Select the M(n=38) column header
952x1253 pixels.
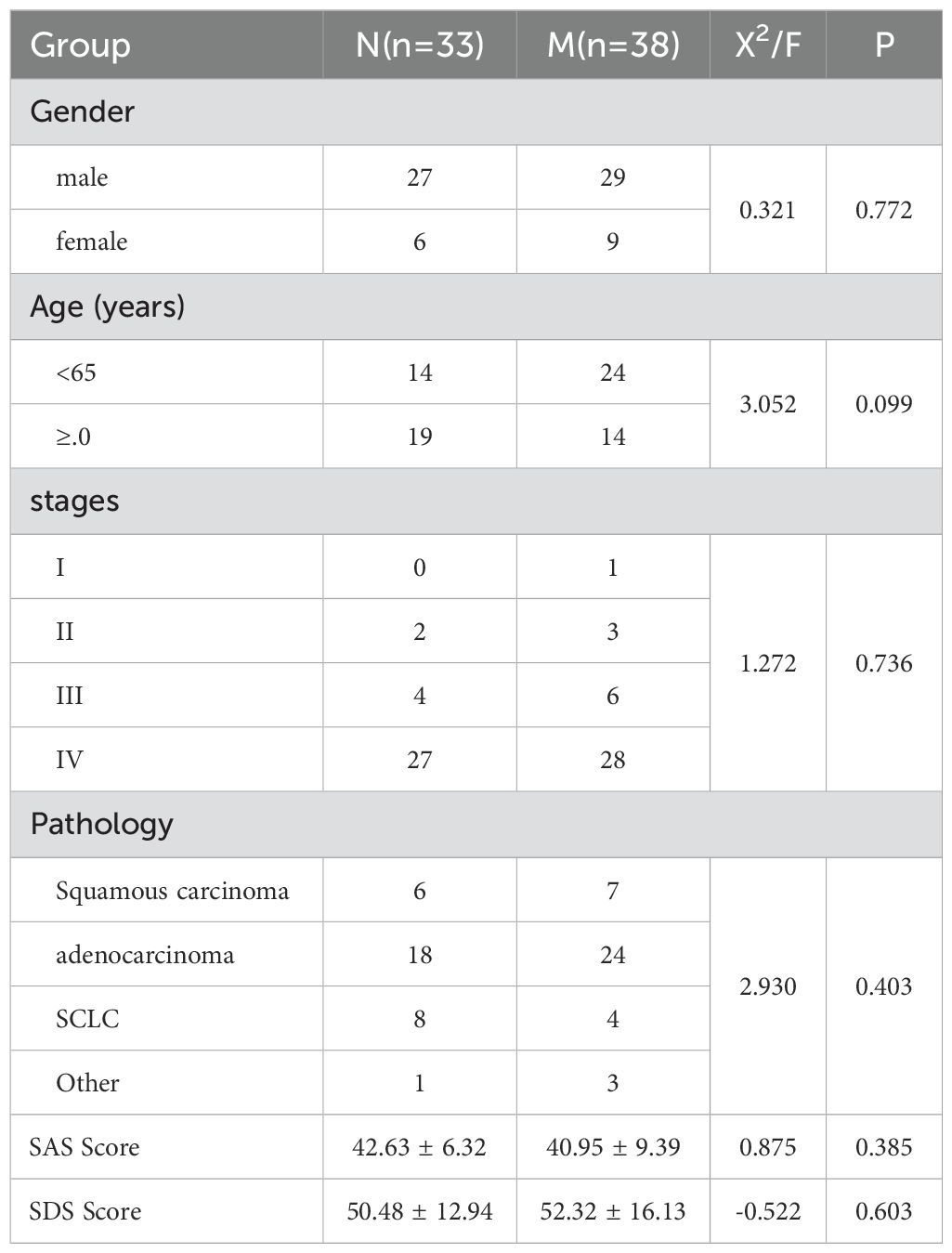click(x=613, y=46)
